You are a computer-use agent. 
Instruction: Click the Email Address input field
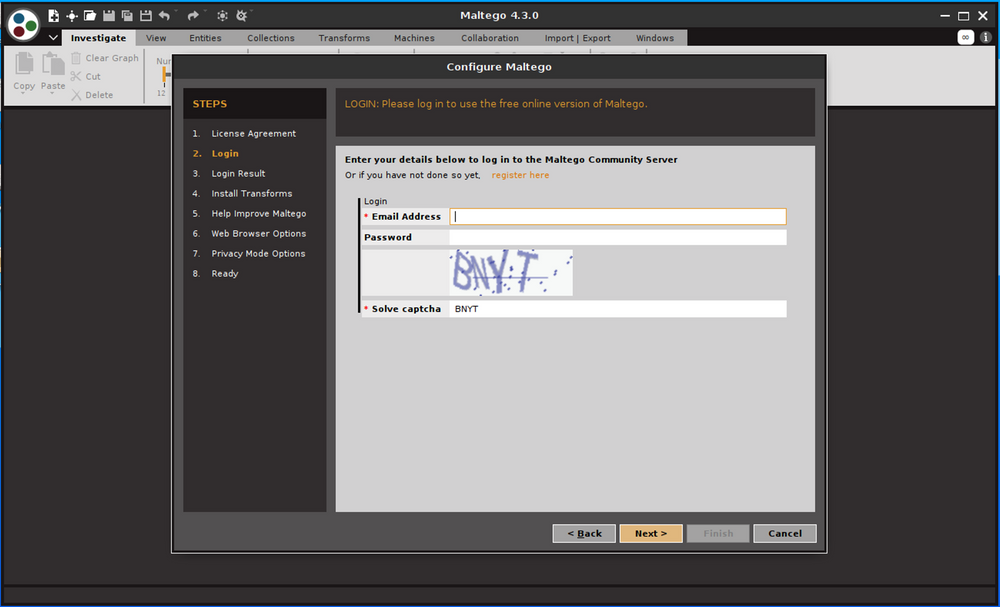617,216
